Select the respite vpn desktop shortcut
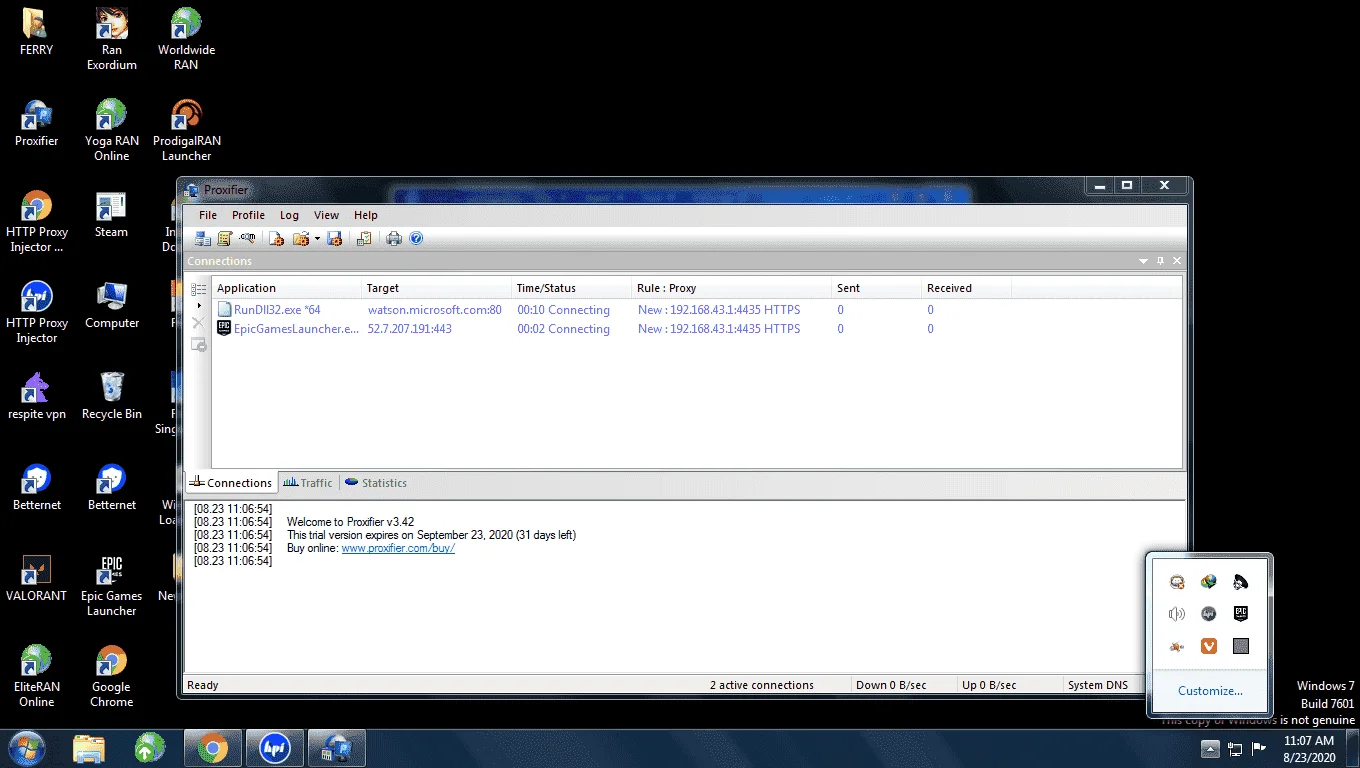Screen dimensions: 1360x768 (x=37, y=396)
